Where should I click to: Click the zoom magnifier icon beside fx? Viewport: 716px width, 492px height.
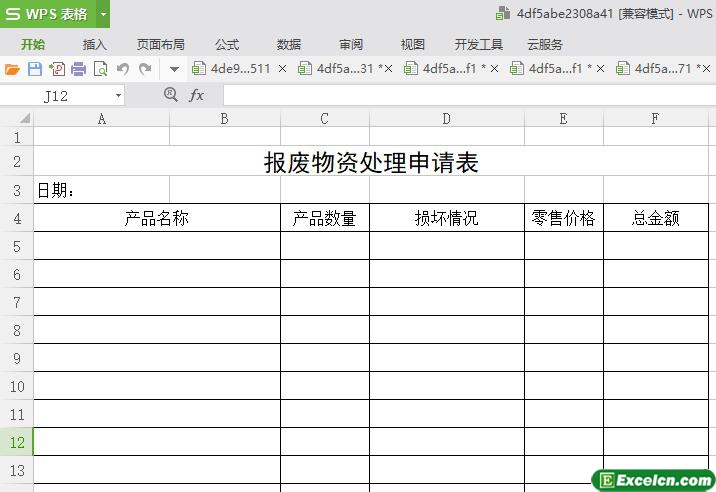170,95
